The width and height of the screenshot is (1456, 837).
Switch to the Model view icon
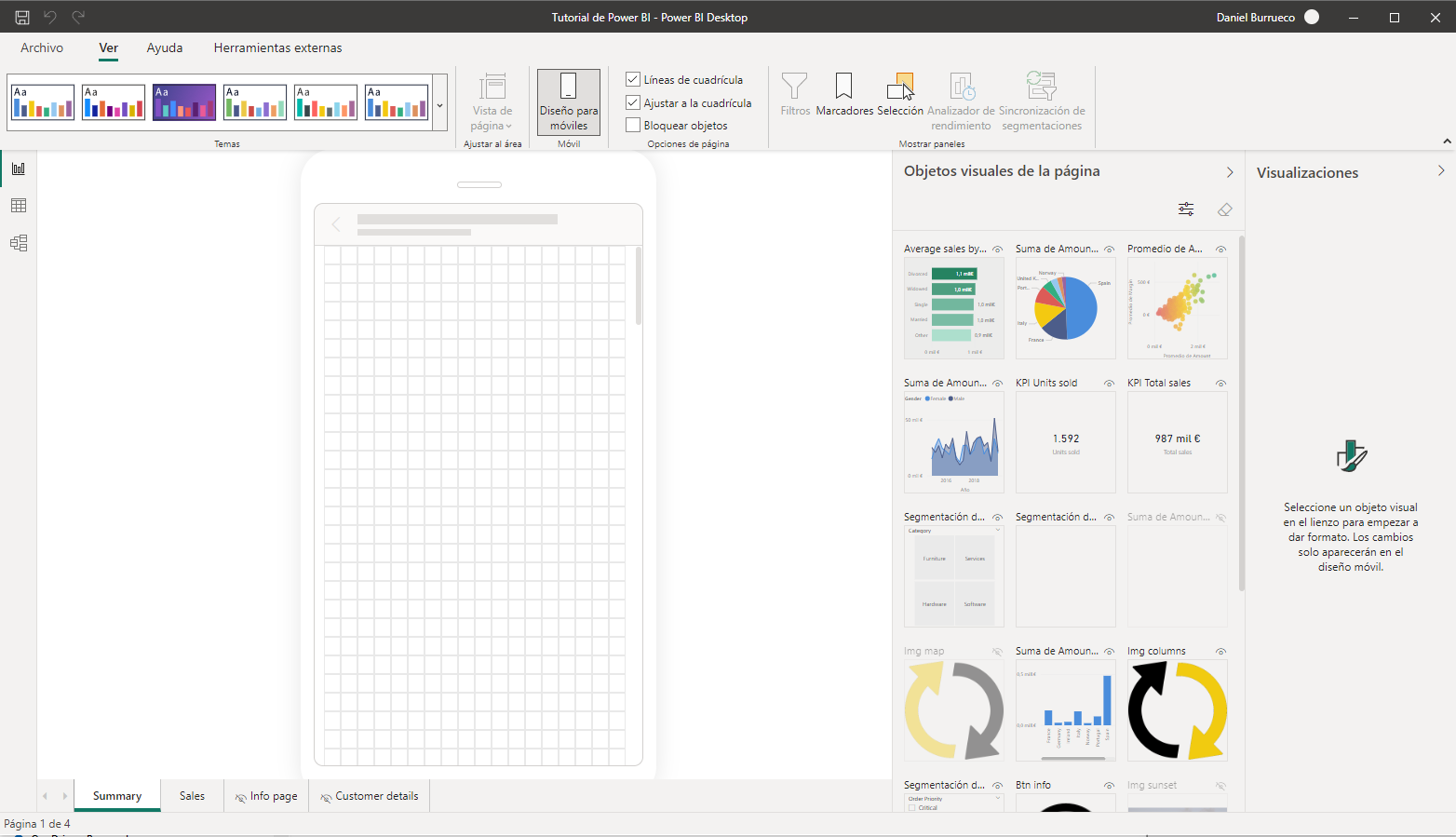click(x=19, y=243)
